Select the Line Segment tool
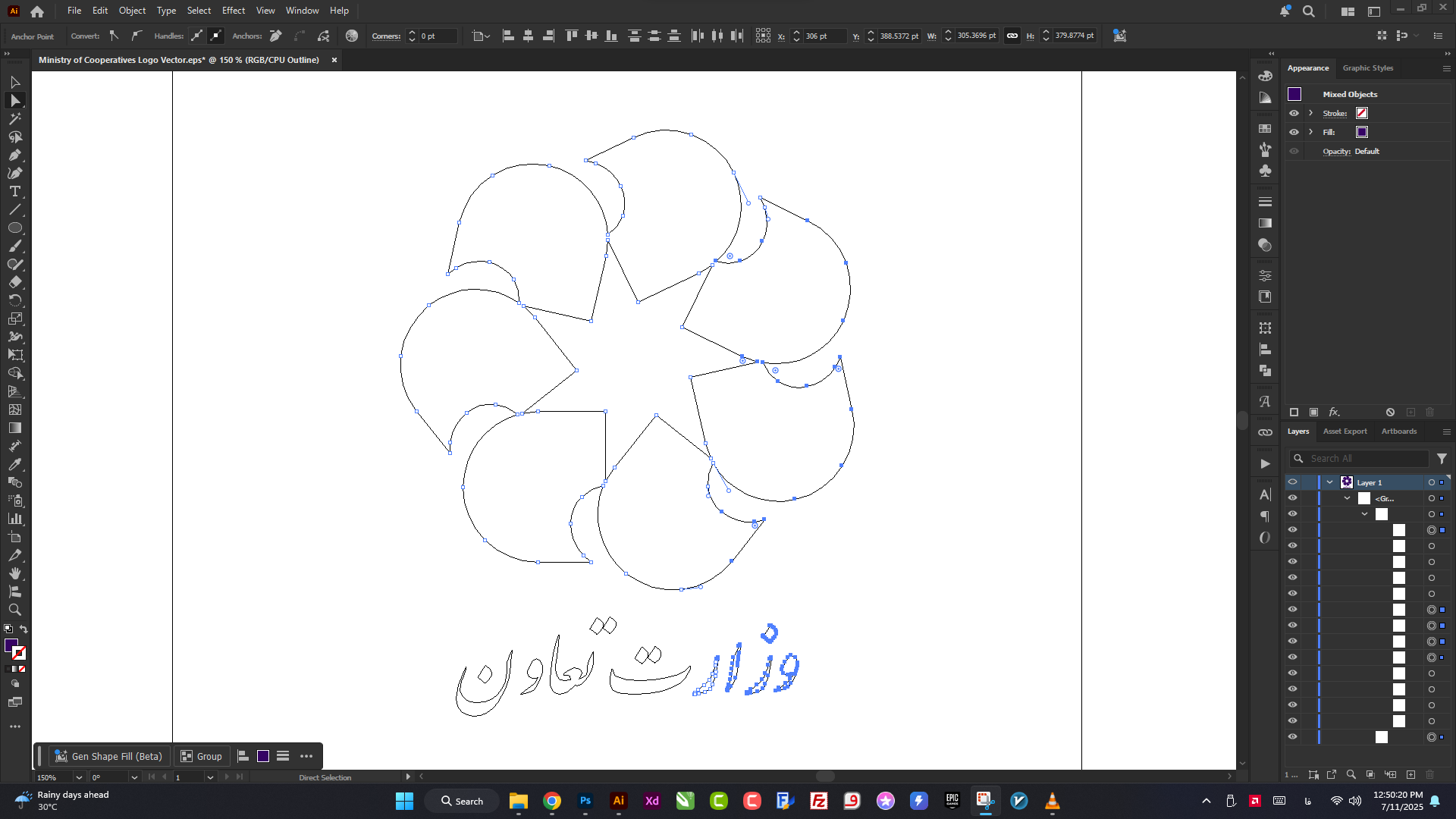1456x819 pixels. click(x=15, y=209)
